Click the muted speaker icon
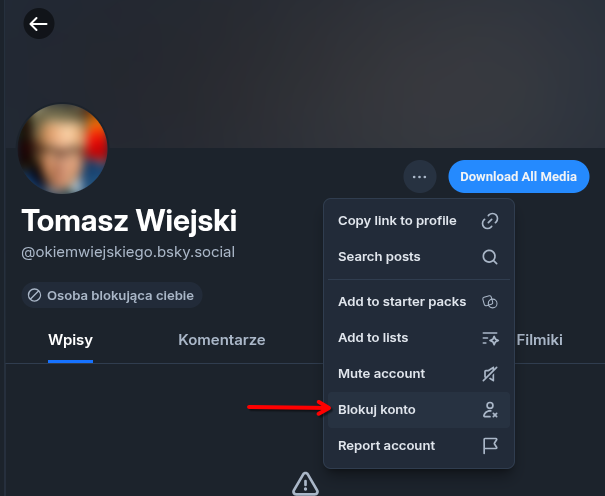This screenshot has width=605, height=496. click(490, 374)
